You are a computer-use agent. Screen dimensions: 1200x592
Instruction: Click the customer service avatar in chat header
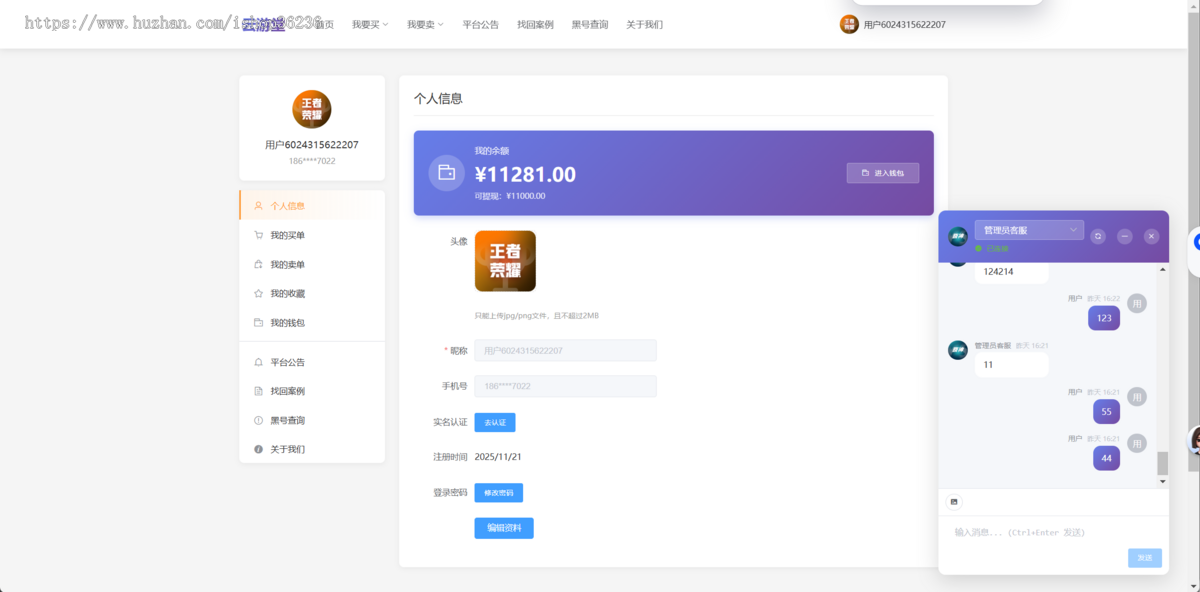958,236
